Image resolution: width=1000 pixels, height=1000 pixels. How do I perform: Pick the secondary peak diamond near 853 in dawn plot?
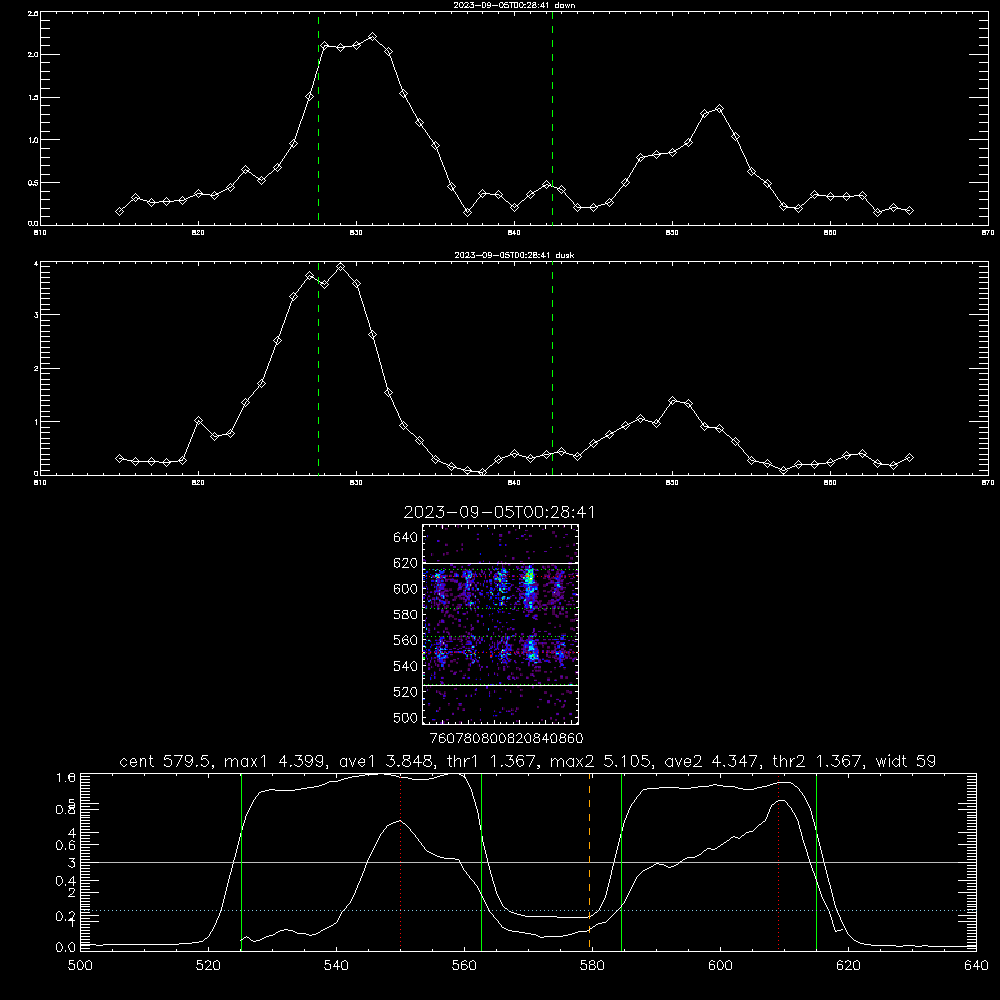click(x=719, y=109)
